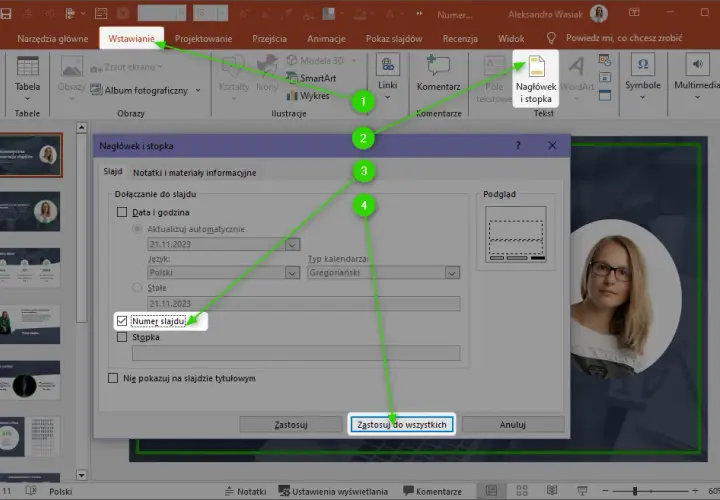720x500 pixels.
Task: Click the user account avatar
Action: click(x=599, y=14)
